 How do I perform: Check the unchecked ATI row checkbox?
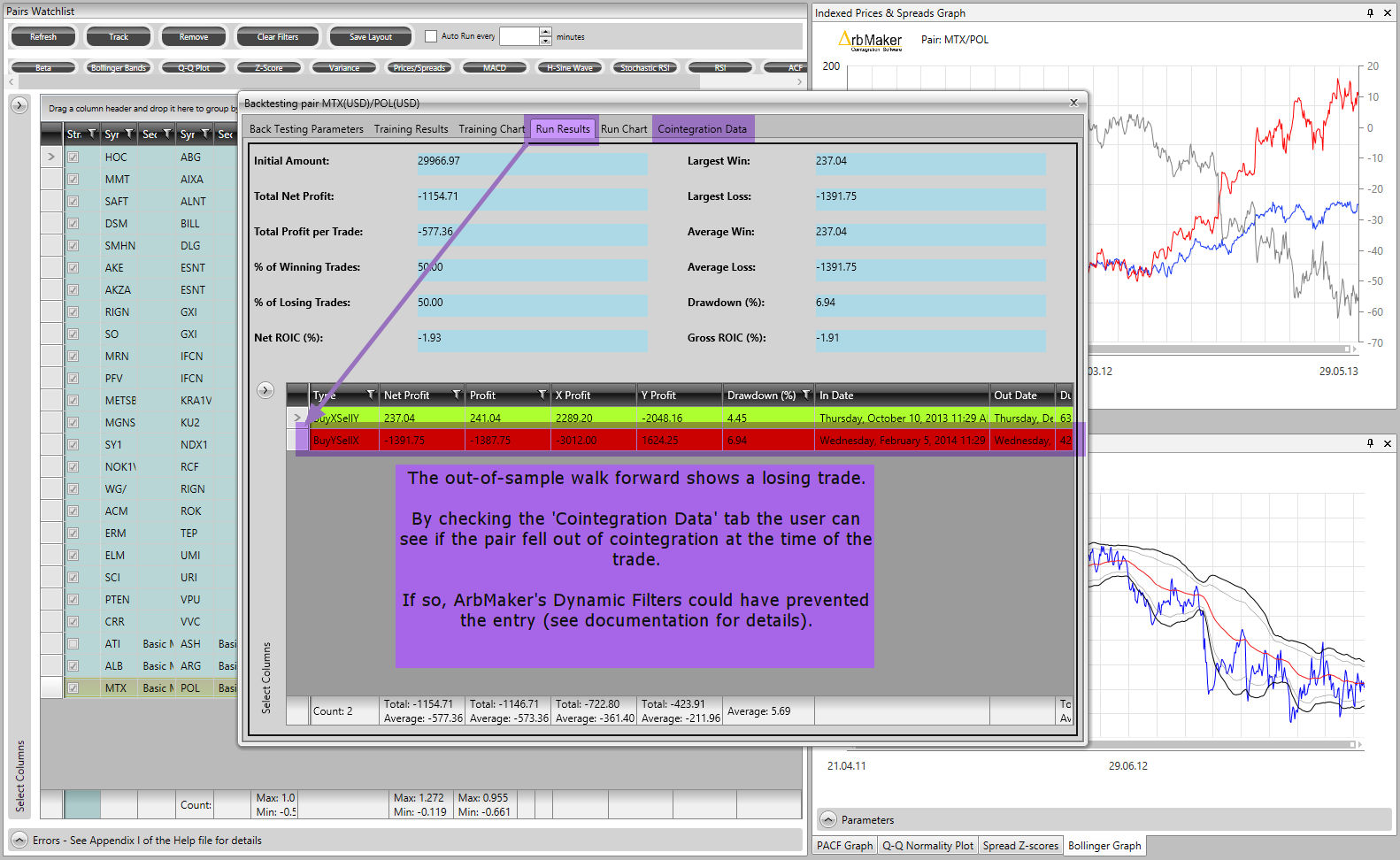[x=73, y=643]
